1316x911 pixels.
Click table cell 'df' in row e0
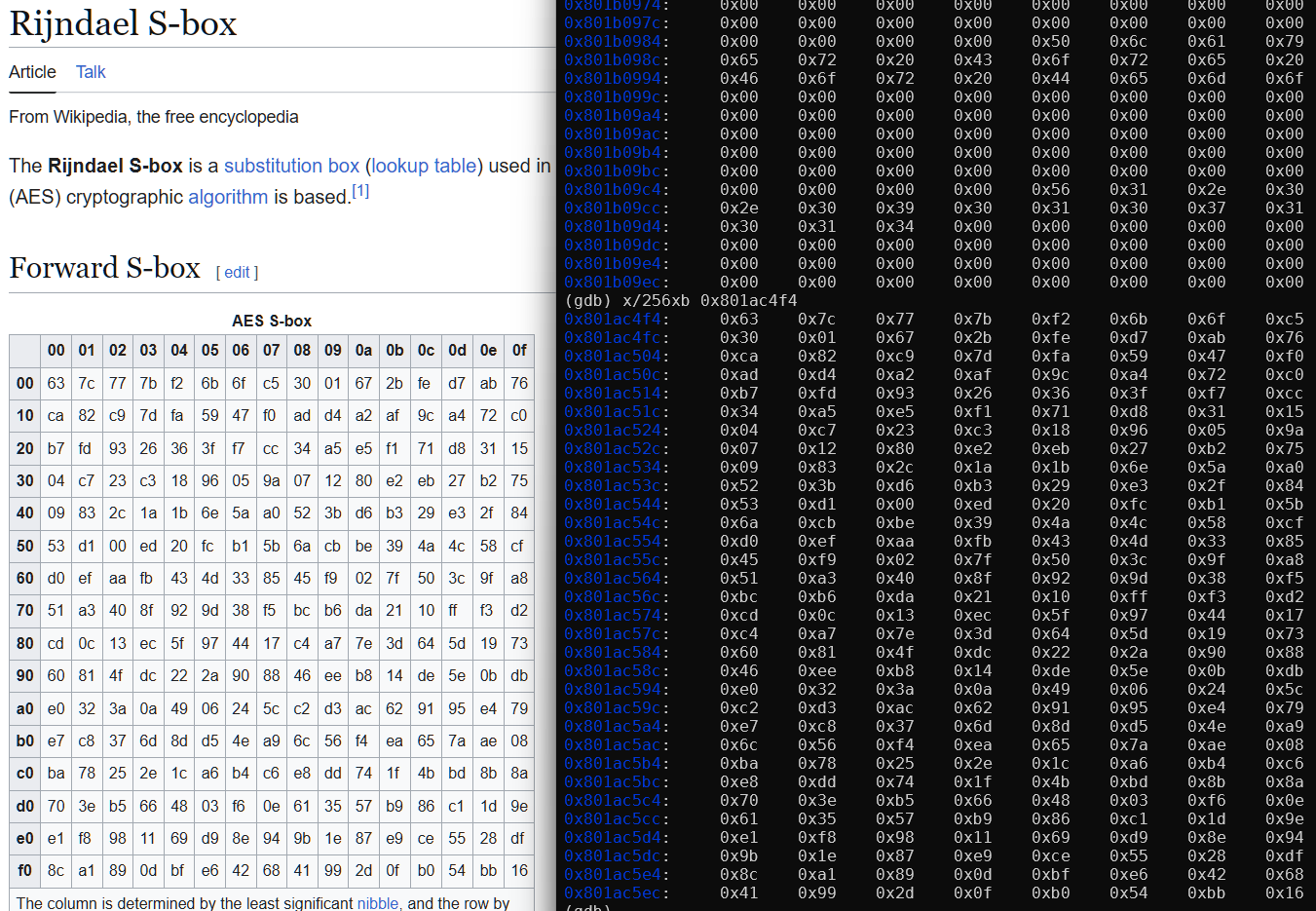click(x=517, y=838)
